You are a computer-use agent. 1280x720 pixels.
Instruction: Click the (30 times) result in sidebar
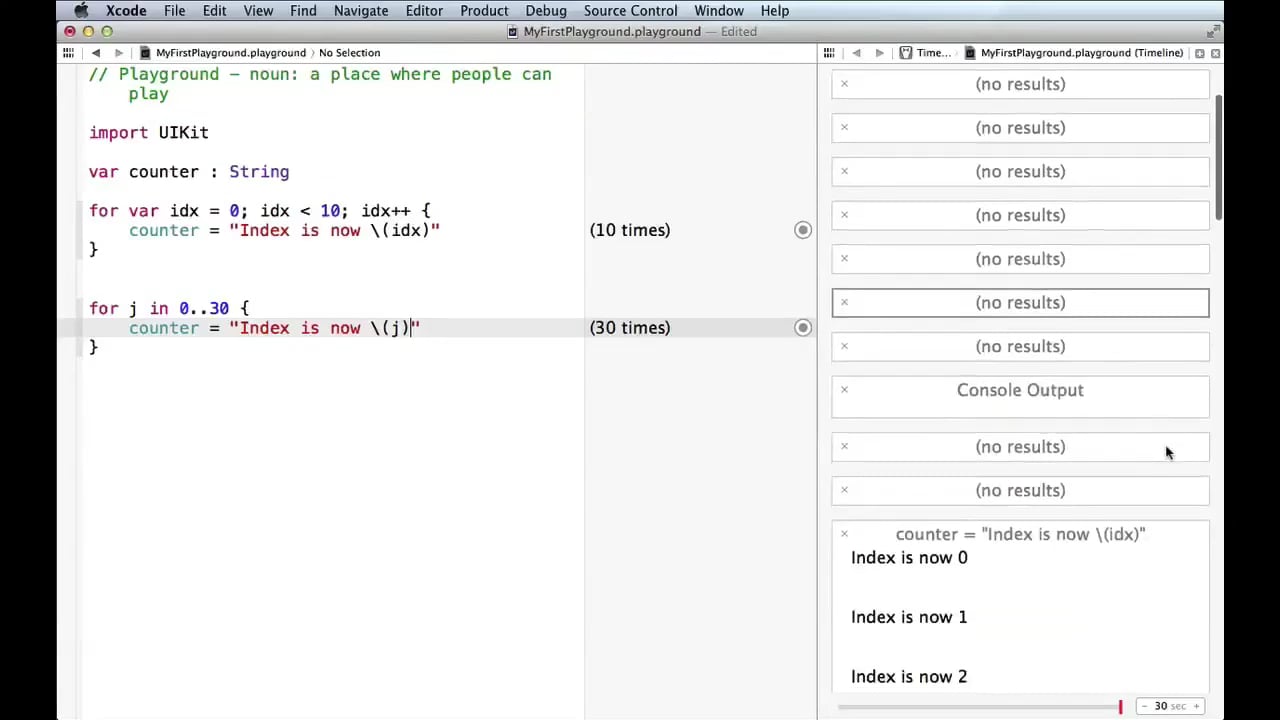point(630,328)
